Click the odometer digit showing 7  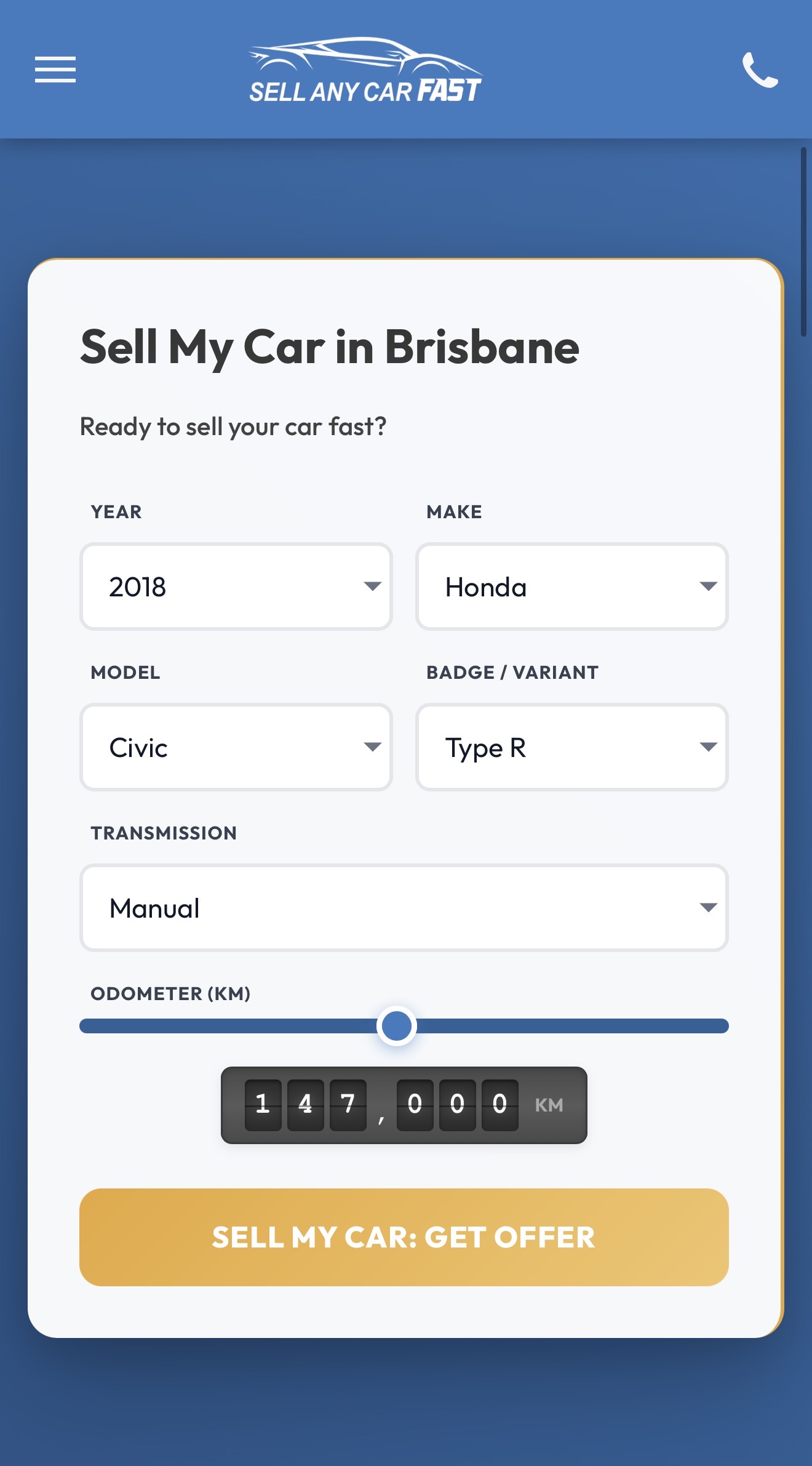[348, 1105]
